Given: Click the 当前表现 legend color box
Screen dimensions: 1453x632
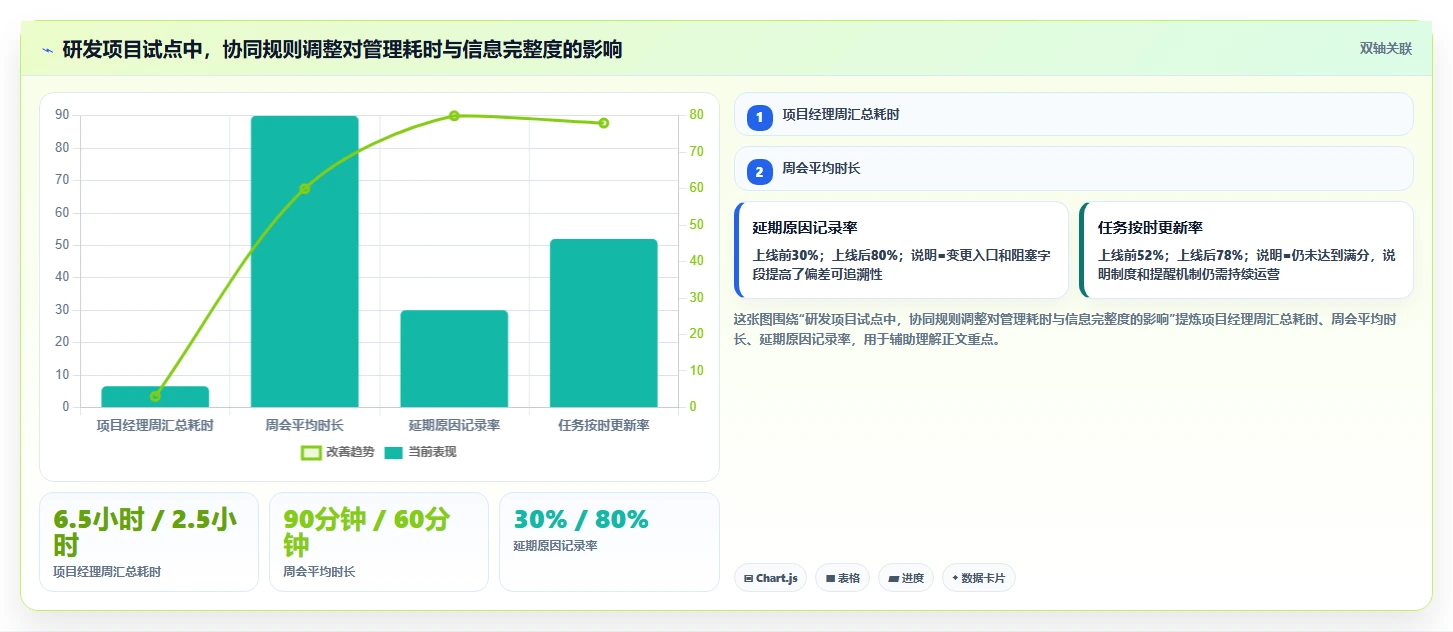Looking at the screenshot, I should click(394, 453).
